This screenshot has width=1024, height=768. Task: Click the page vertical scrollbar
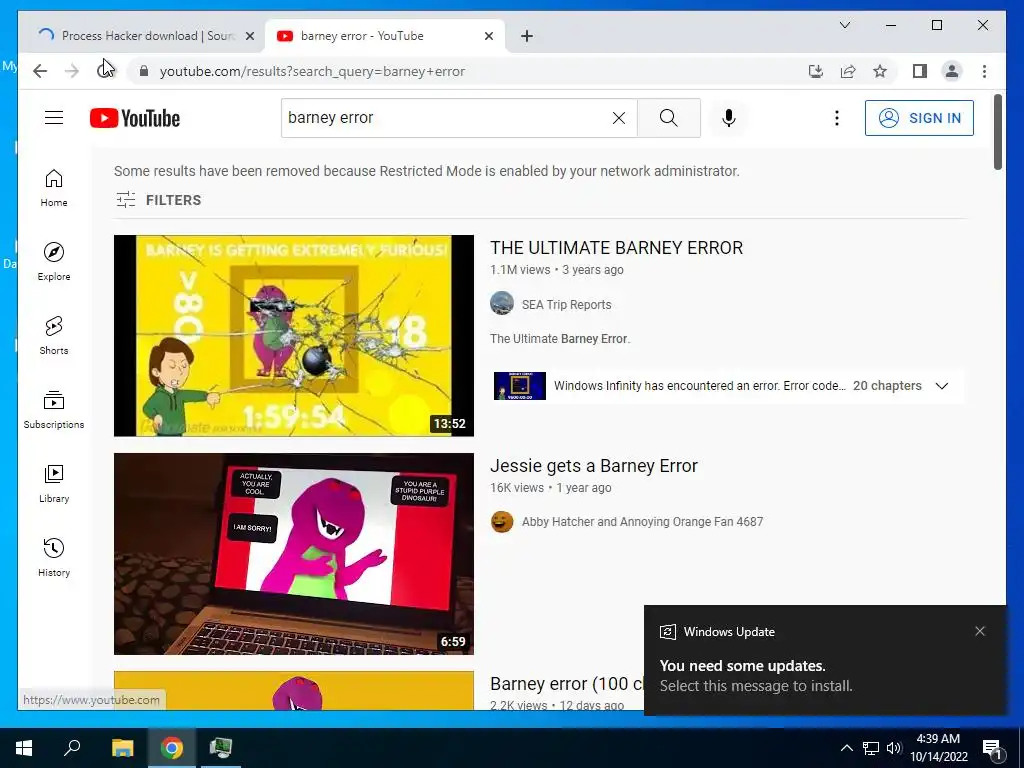point(998,132)
